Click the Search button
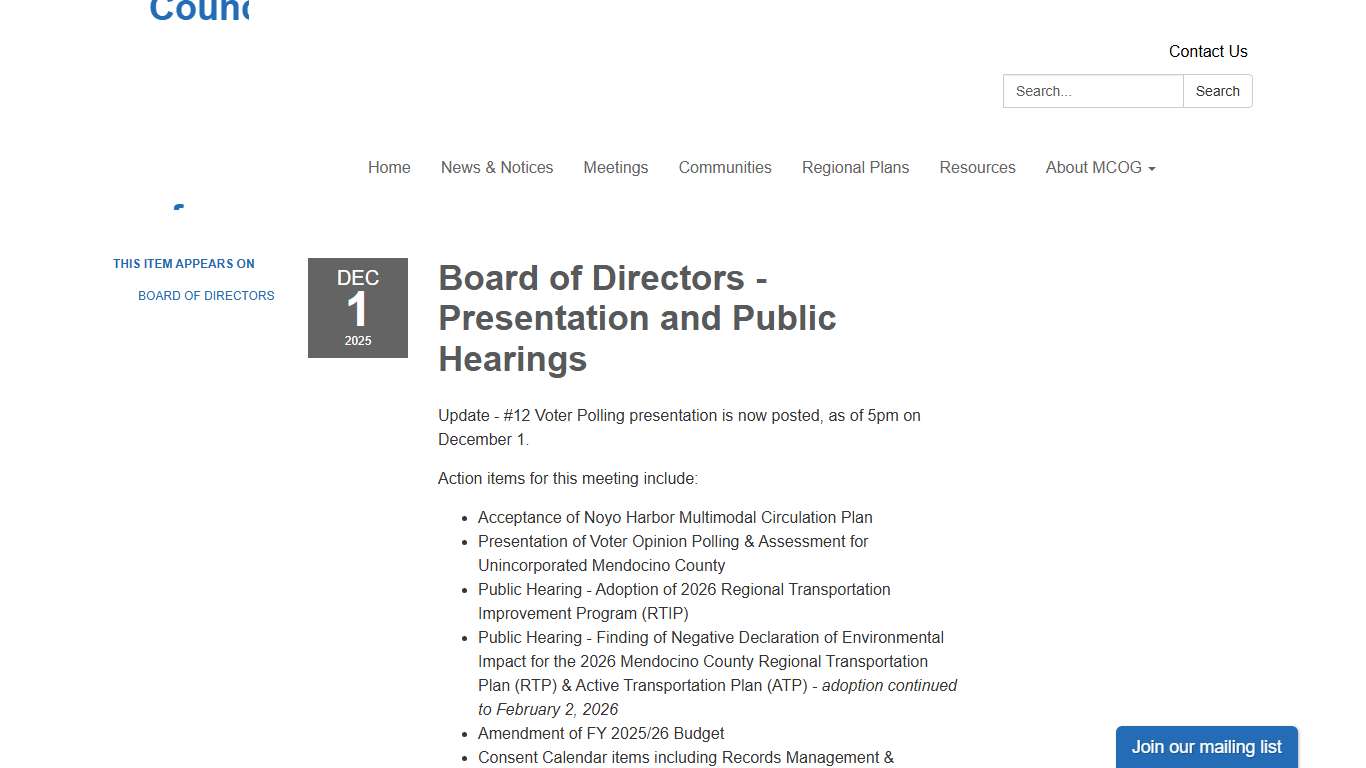 point(1217,91)
